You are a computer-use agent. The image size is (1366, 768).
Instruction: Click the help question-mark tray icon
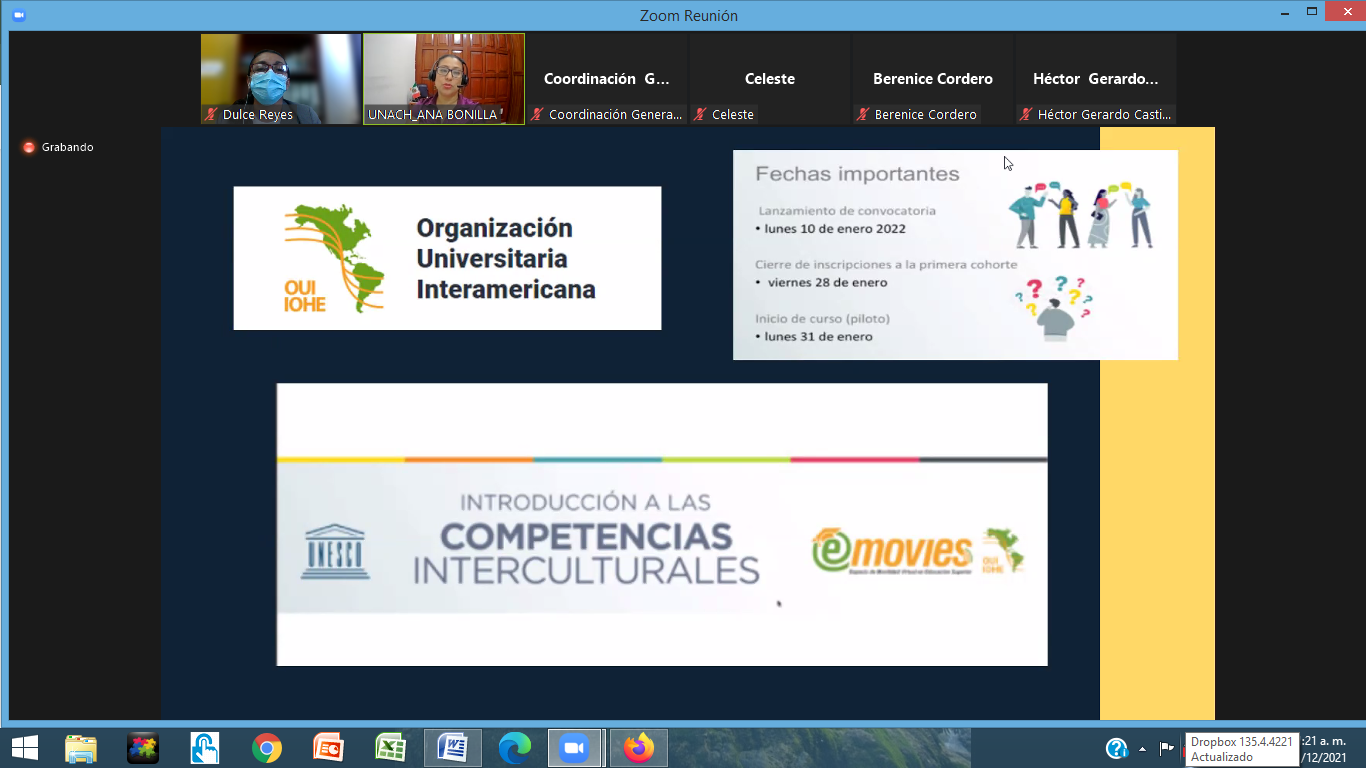click(x=1117, y=748)
